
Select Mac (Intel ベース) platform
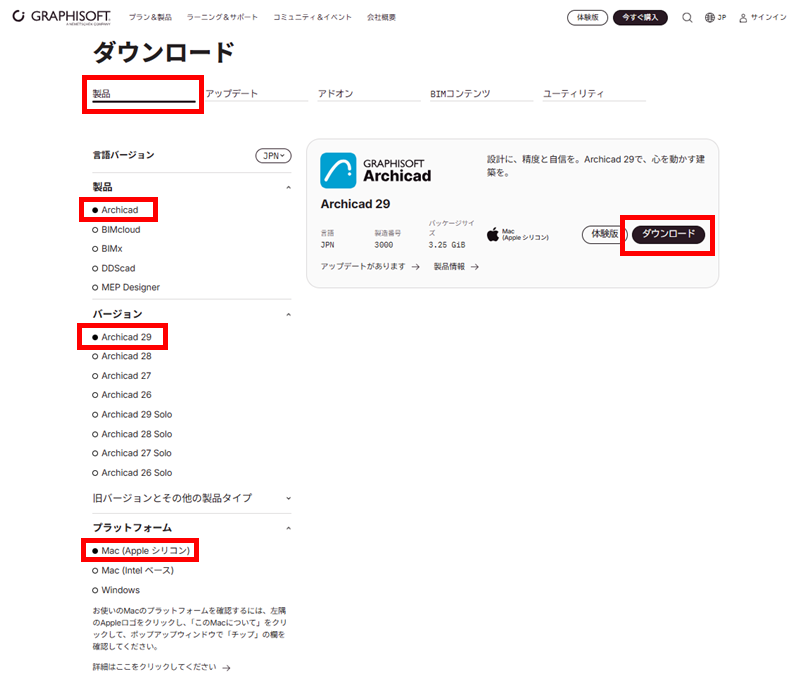(x=133, y=570)
